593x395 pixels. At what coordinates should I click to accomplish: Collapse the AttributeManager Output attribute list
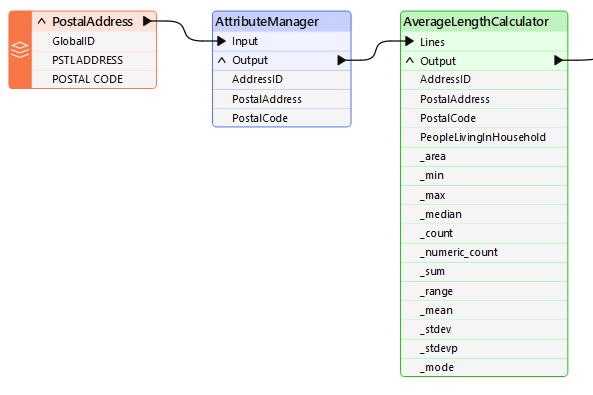coord(222,60)
